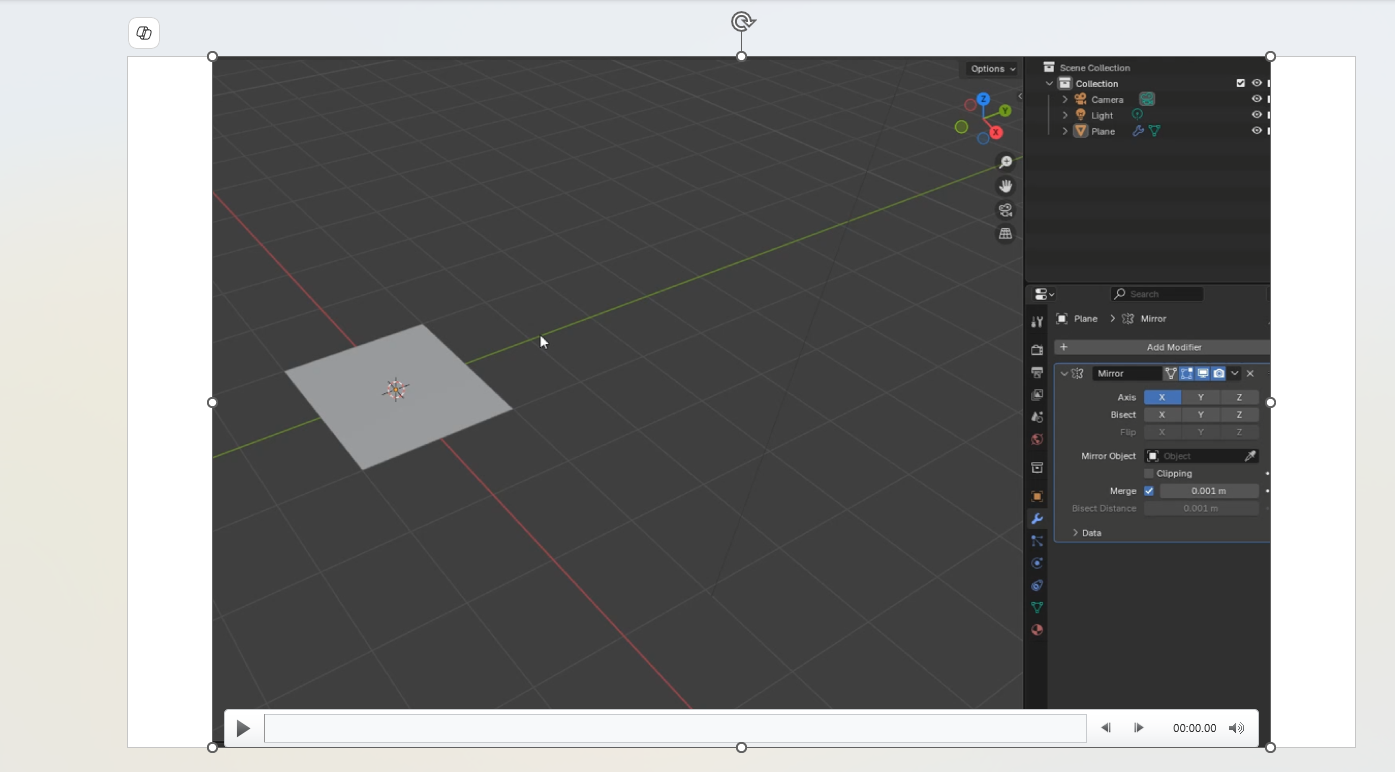The height and width of the screenshot is (772, 1395).
Task: Click the eyedropper in Mirror Object field
Action: coord(1249,456)
